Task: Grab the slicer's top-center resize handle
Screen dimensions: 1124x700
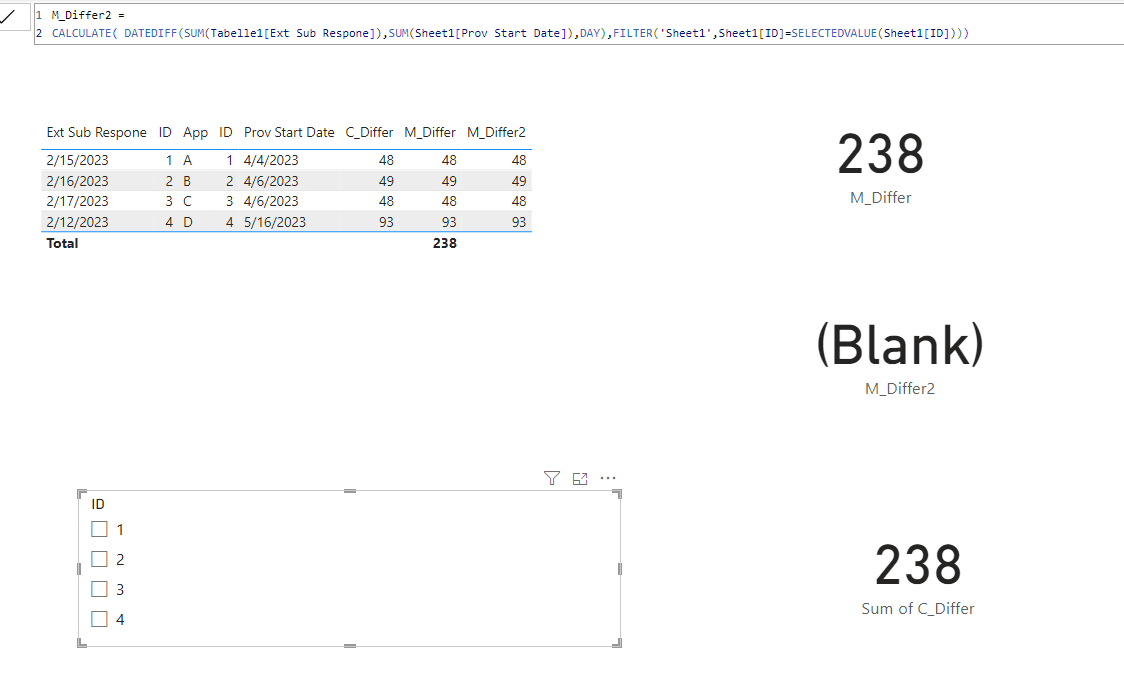Action: tap(350, 492)
